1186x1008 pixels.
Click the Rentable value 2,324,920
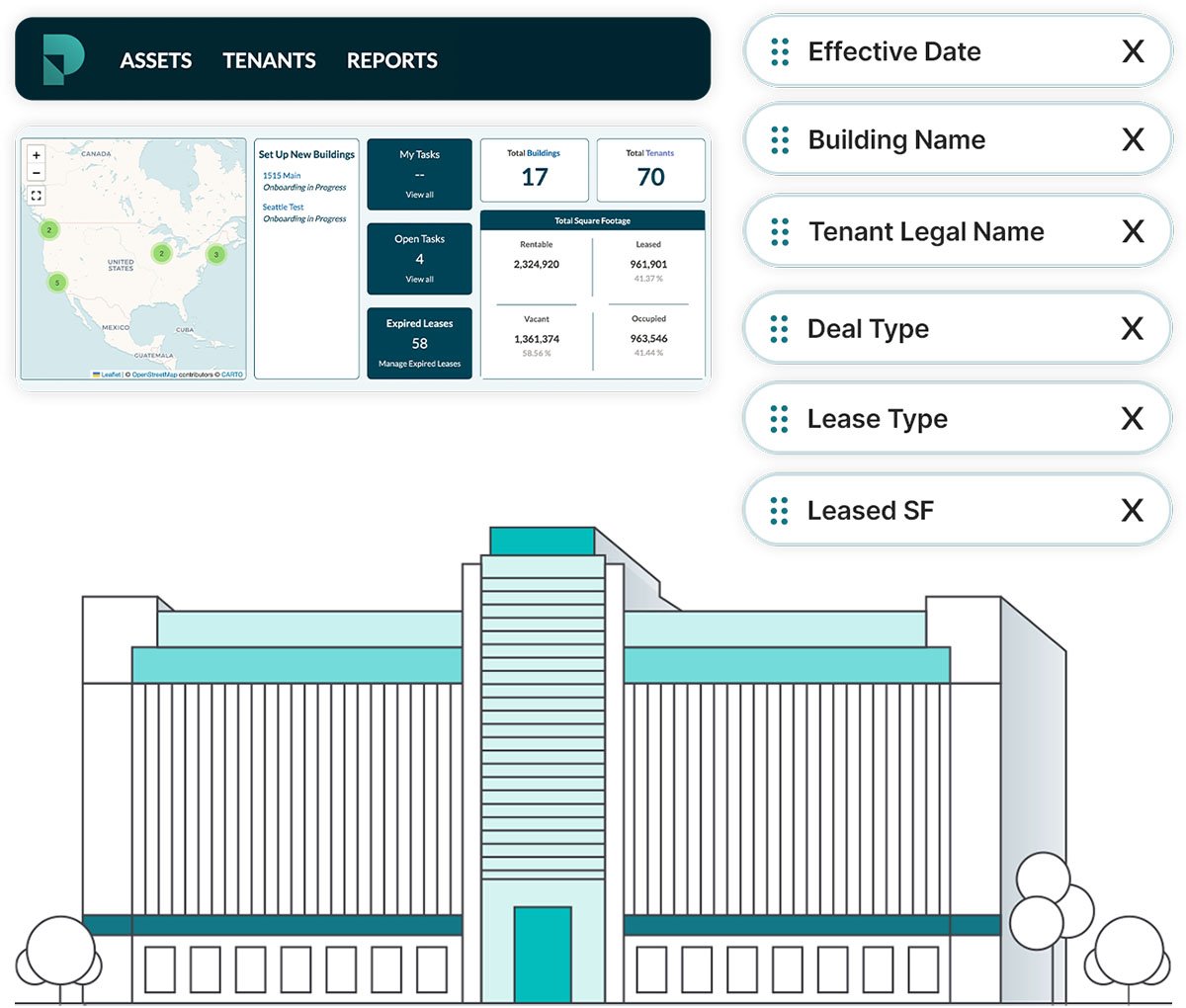point(537,265)
